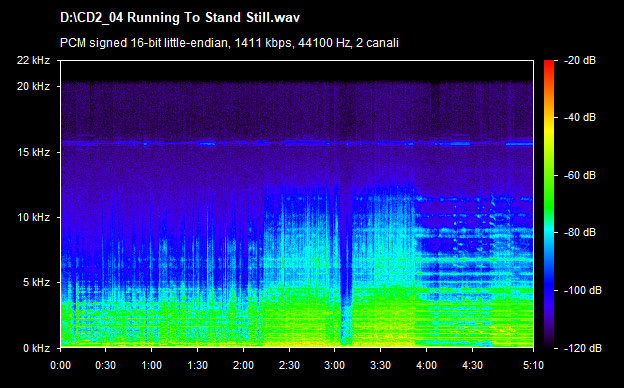Click the '10 kHz' frequency axis label
The image size is (624, 388).
coord(33,217)
